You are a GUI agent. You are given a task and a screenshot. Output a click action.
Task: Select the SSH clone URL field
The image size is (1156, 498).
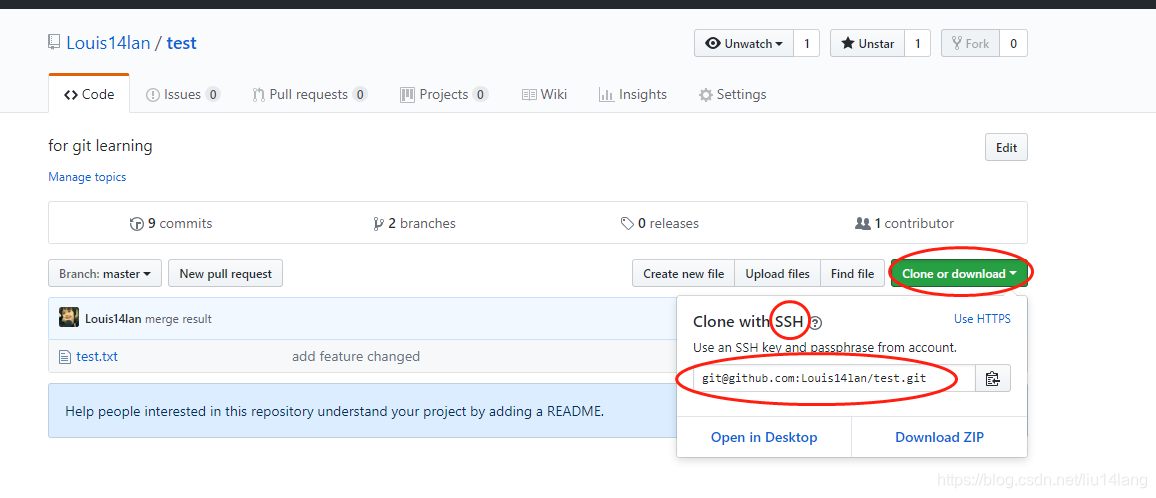[835, 378]
